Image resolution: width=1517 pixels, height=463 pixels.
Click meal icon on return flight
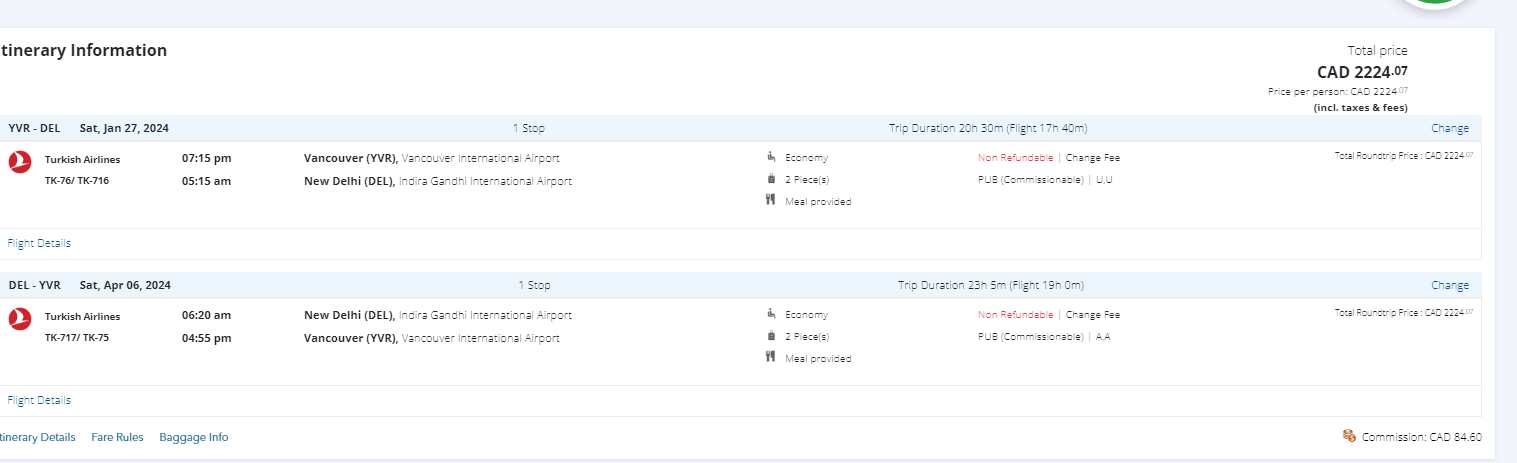[771, 358]
